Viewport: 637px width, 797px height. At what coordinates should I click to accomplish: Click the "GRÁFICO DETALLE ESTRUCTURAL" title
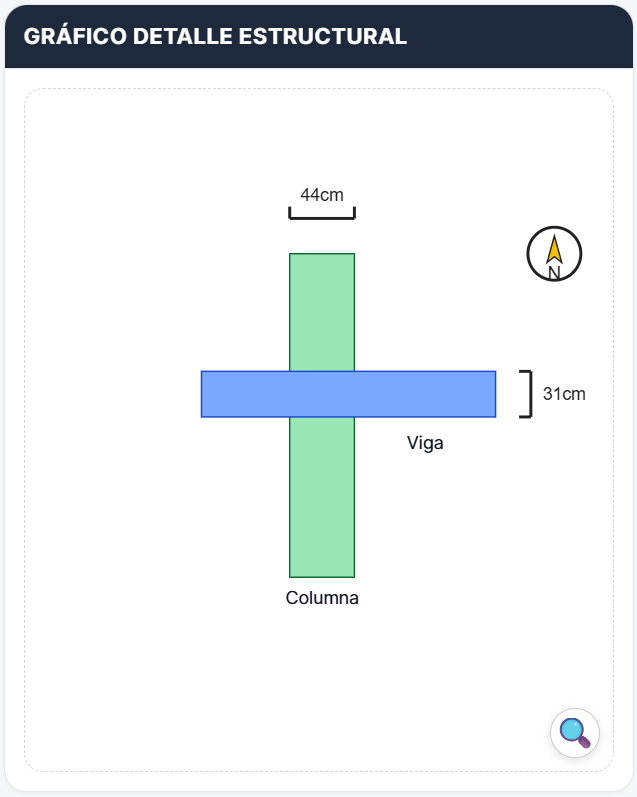point(215,36)
